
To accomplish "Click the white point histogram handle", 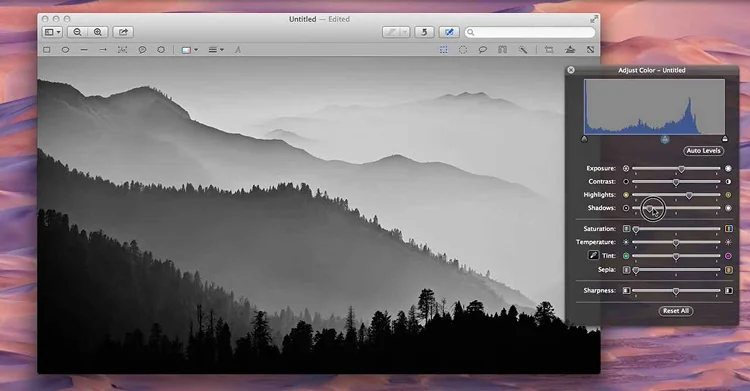I will coord(725,139).
